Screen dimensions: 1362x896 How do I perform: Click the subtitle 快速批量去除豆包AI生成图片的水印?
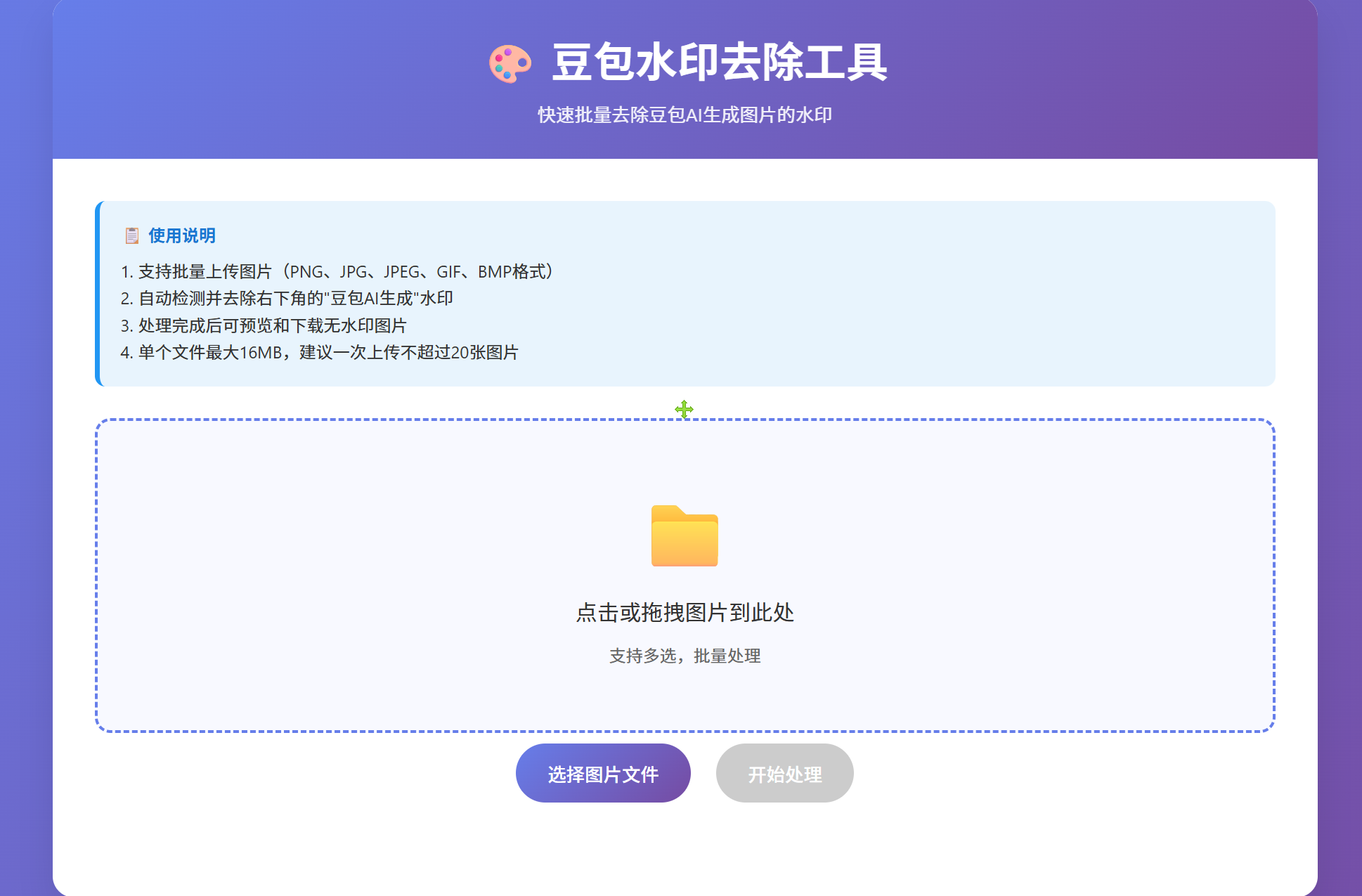click(x=685, y=115)
